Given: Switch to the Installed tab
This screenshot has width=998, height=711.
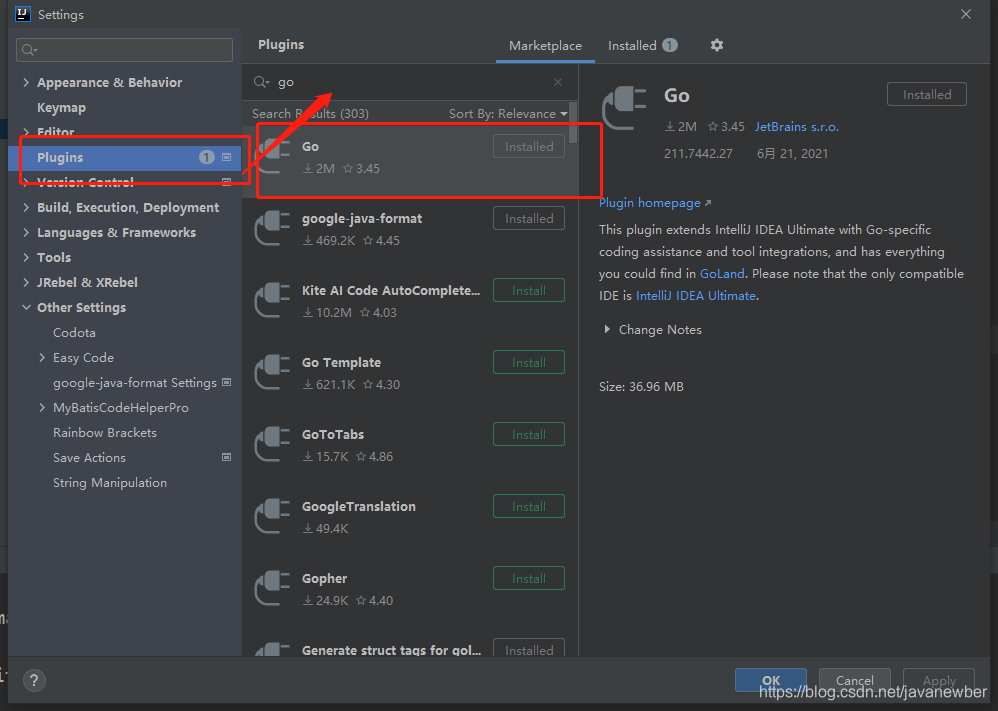Looking at the screenshot, I should (642, 46).
